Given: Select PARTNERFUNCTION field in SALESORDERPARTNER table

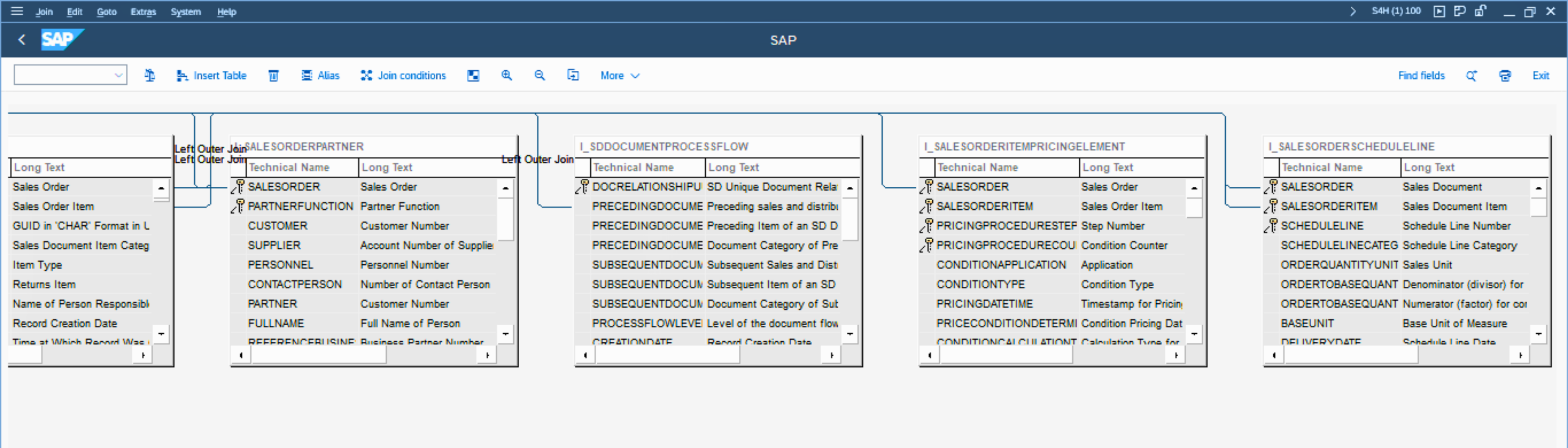Looking at the screenshot, I should tap(300, 207).
